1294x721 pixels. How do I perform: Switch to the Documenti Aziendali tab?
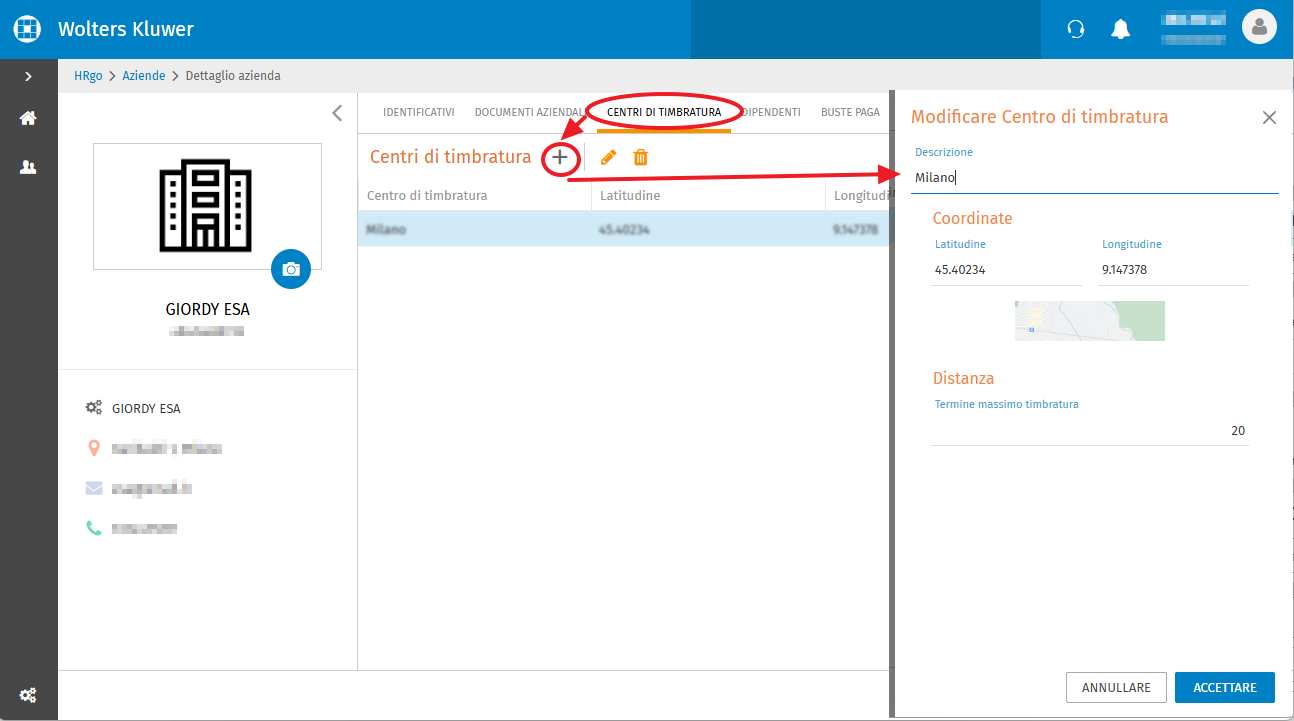click(x=528, y=112)
